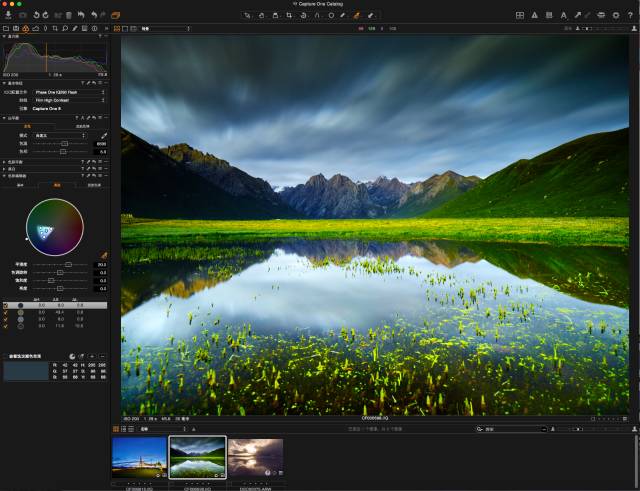
Task: Collapse the histogram panel disclosure triangle
Action: click(x=4, y=36)
